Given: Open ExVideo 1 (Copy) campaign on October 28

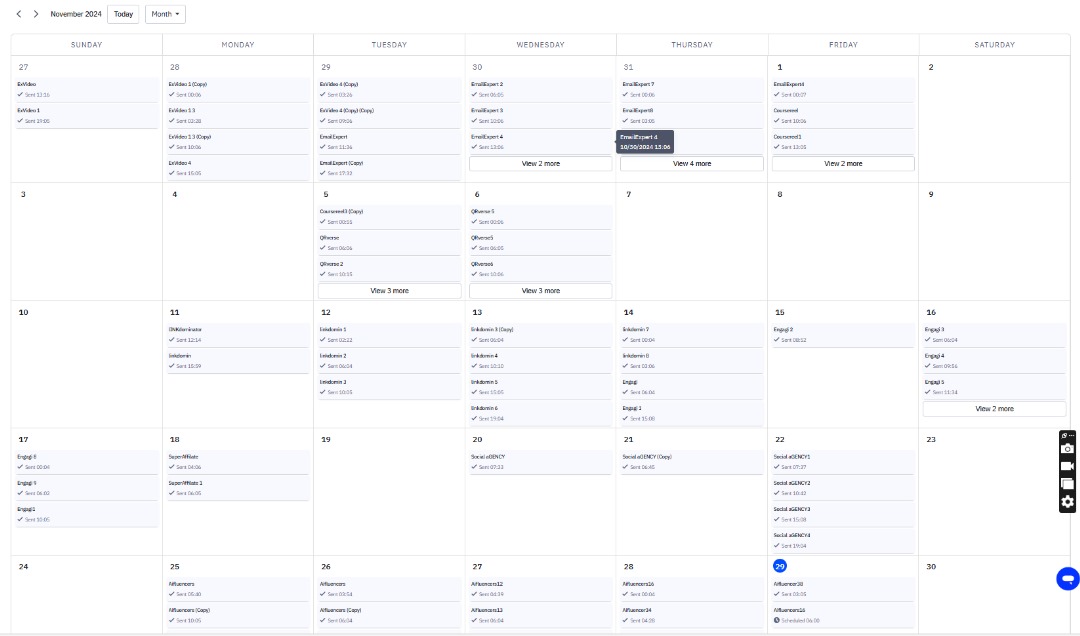Looking at the screenshot, I should click(238, 90).
